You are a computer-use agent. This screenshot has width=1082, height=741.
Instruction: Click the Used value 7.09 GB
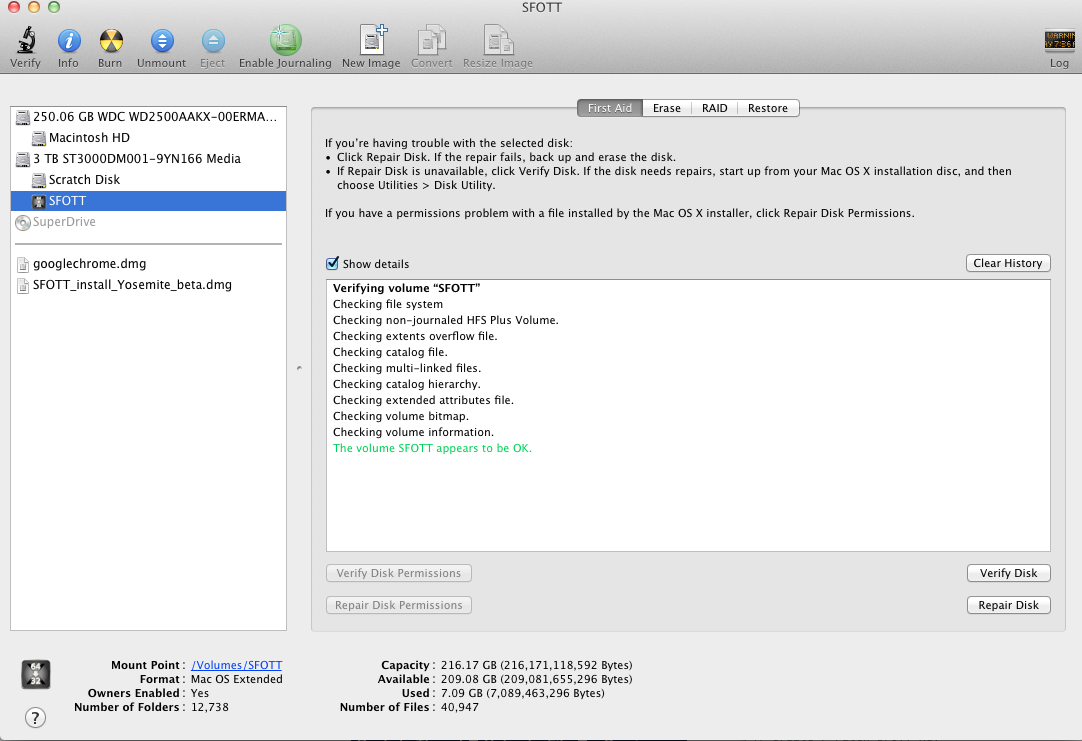[522, 693]
